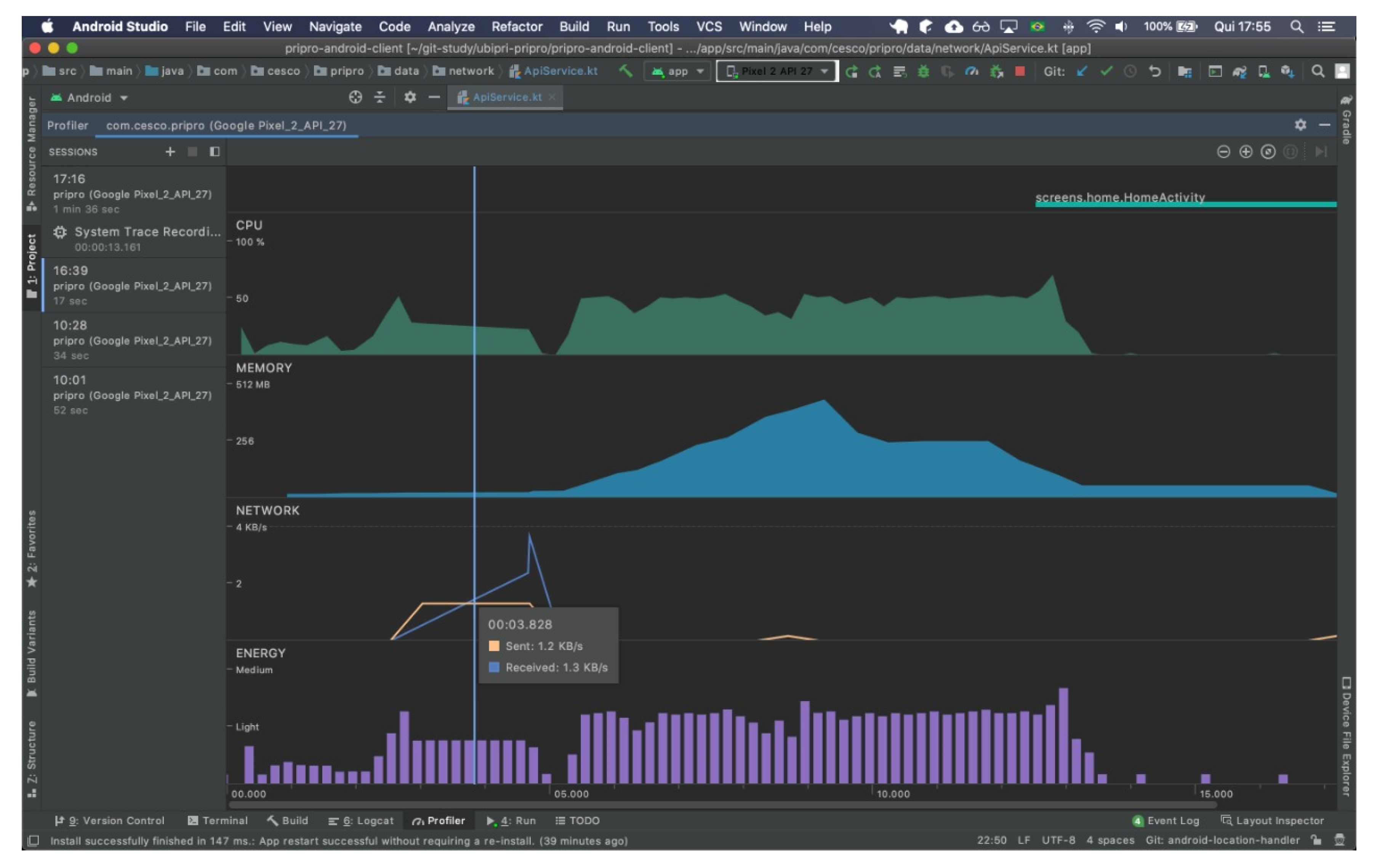Open the app run configuration dropdown

[x=677, y=72]
